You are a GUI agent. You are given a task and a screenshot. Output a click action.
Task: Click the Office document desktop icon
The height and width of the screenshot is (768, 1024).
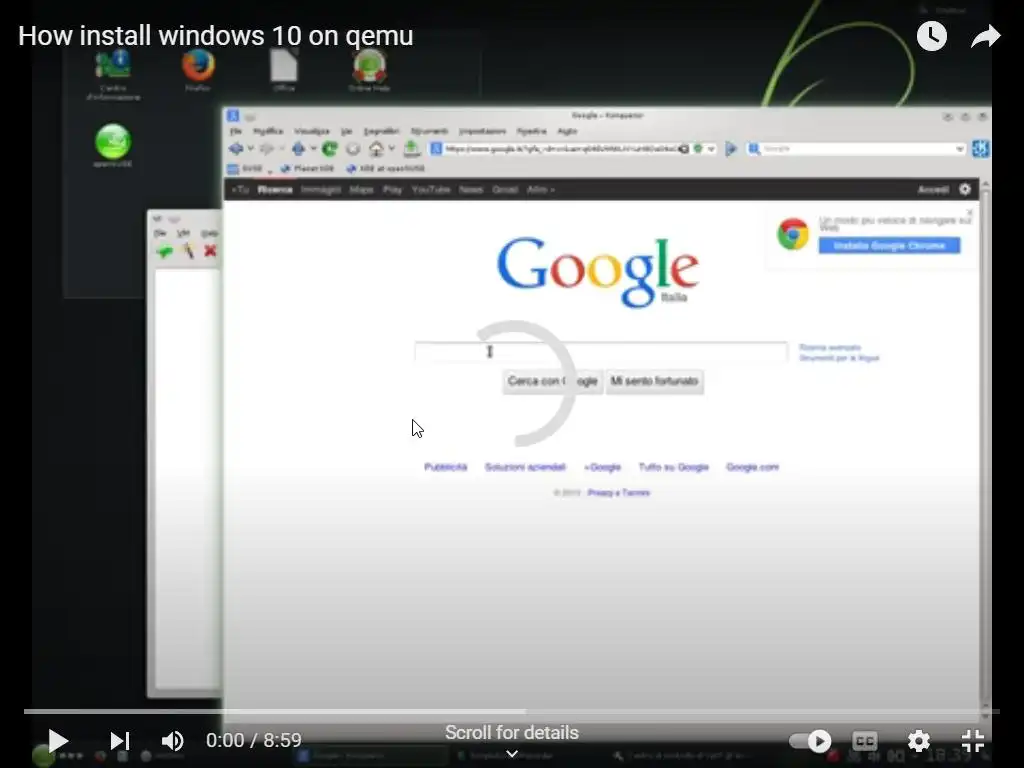coord(284,69)
